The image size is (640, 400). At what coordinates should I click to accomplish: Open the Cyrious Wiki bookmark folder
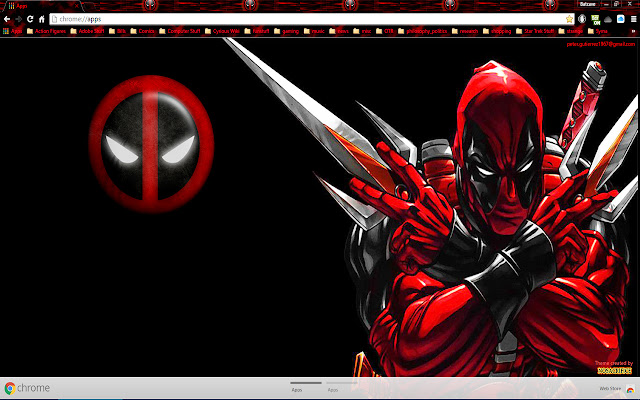[222, 31]
